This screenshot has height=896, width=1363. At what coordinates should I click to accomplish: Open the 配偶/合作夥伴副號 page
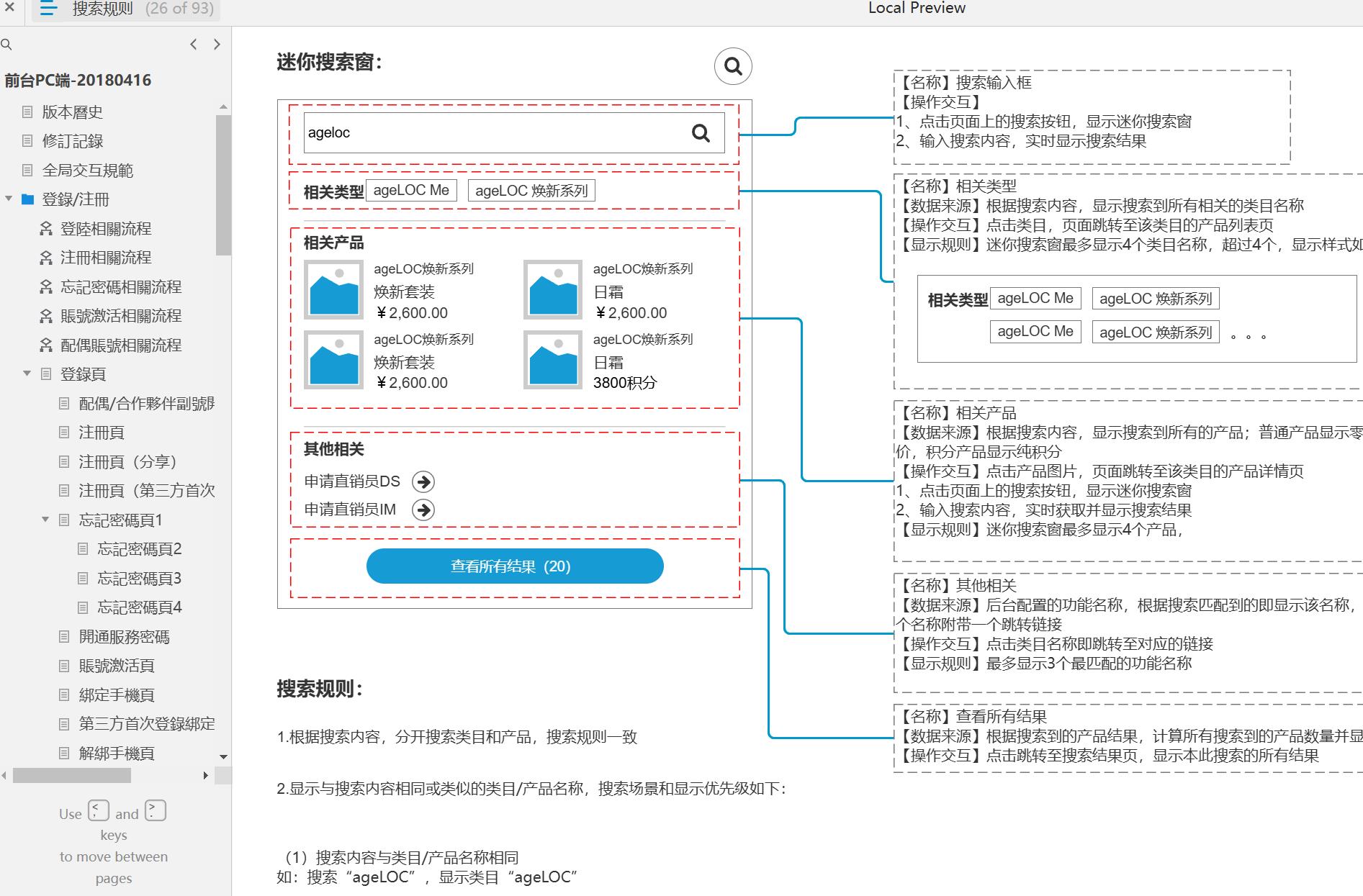click(x=146, y=403)
